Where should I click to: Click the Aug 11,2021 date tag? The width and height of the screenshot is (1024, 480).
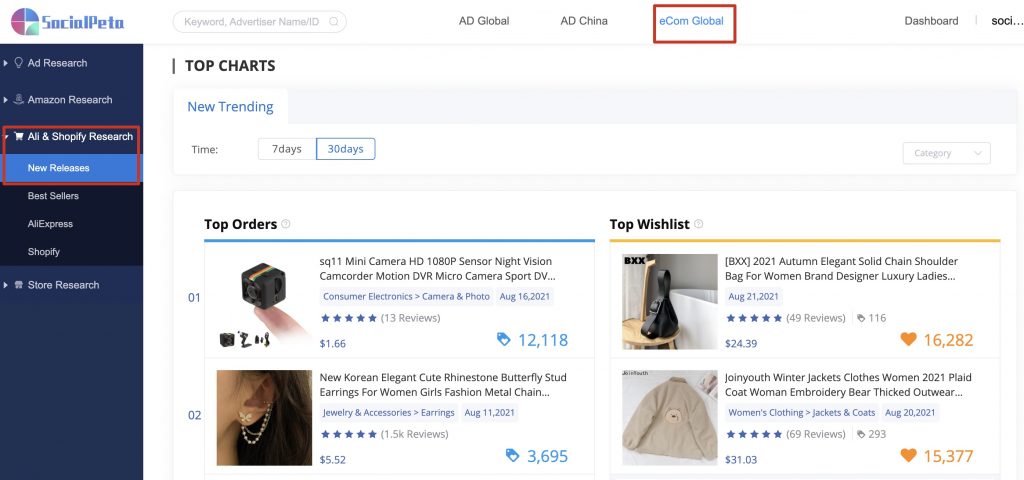489,413
